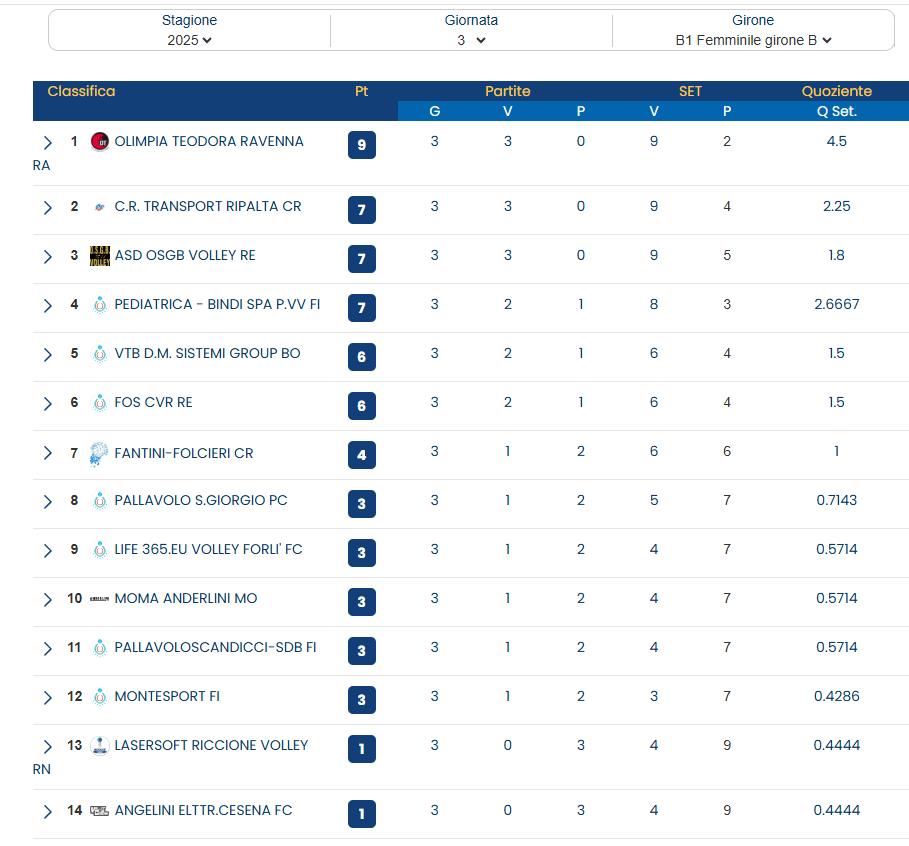
Task: Click the Pt column header
Action: tap(361, 91)
